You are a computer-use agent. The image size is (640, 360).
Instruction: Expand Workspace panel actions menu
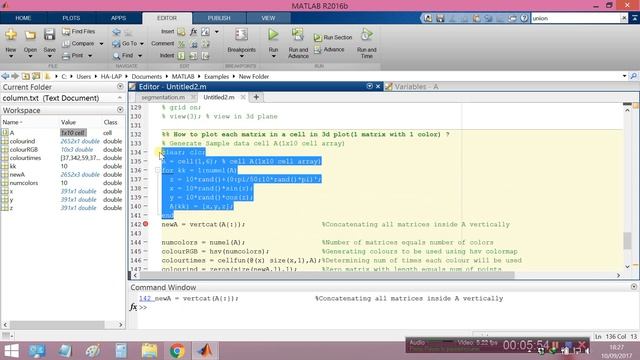coord(120,110)
